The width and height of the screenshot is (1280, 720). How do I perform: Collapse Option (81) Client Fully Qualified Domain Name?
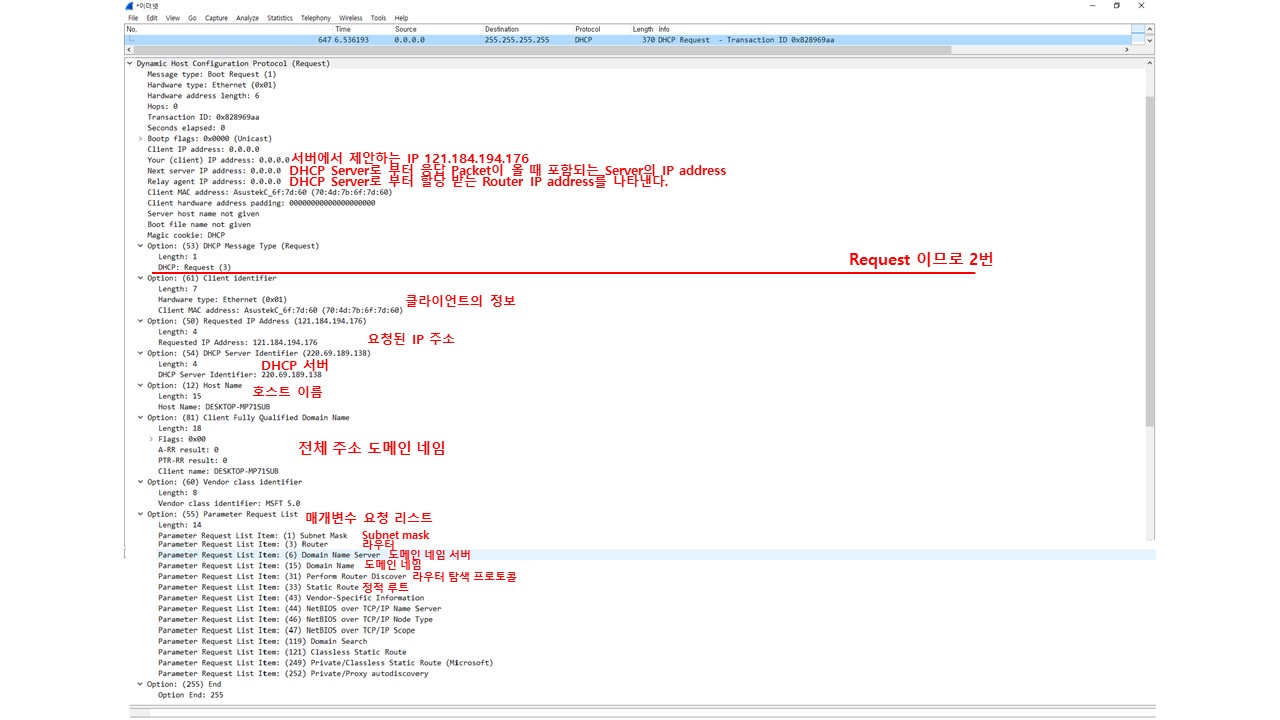141,417
